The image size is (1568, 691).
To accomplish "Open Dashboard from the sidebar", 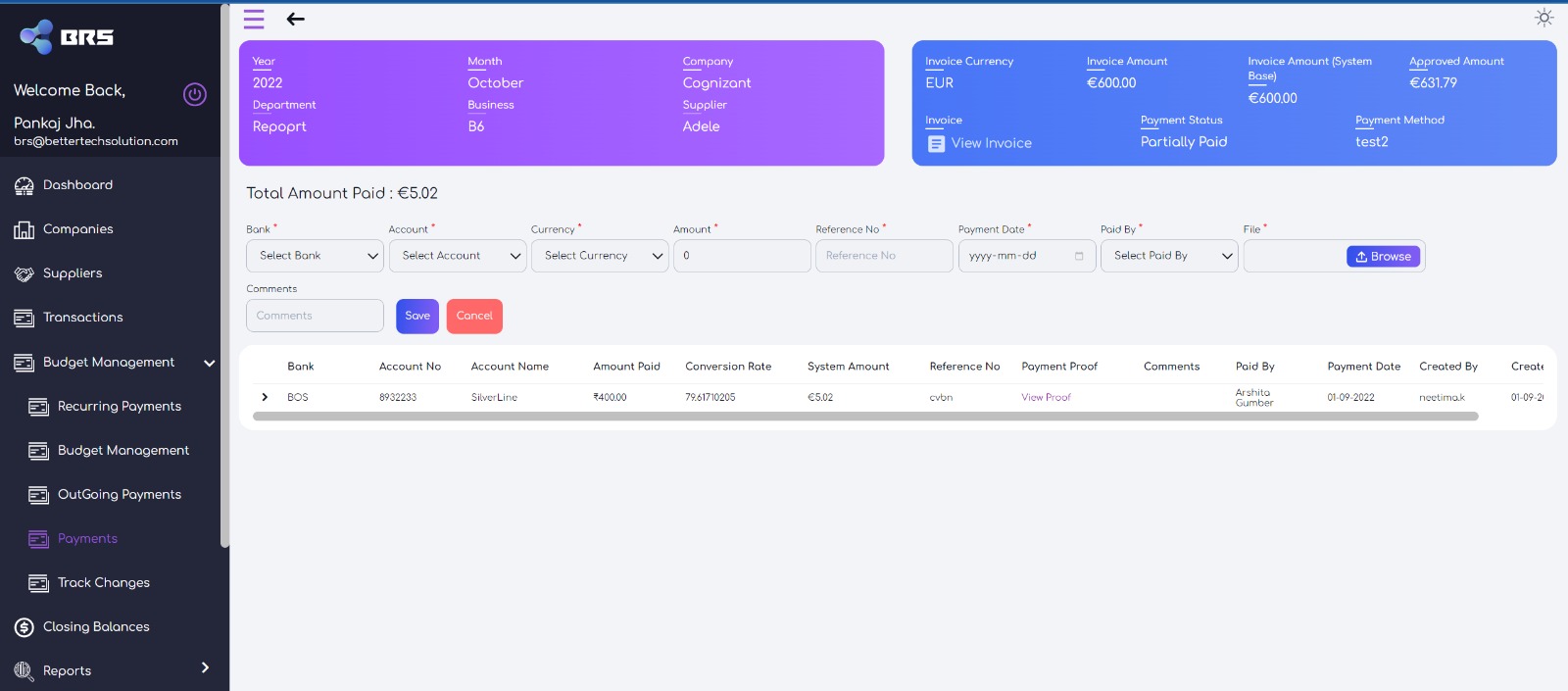I will [77, 185].
